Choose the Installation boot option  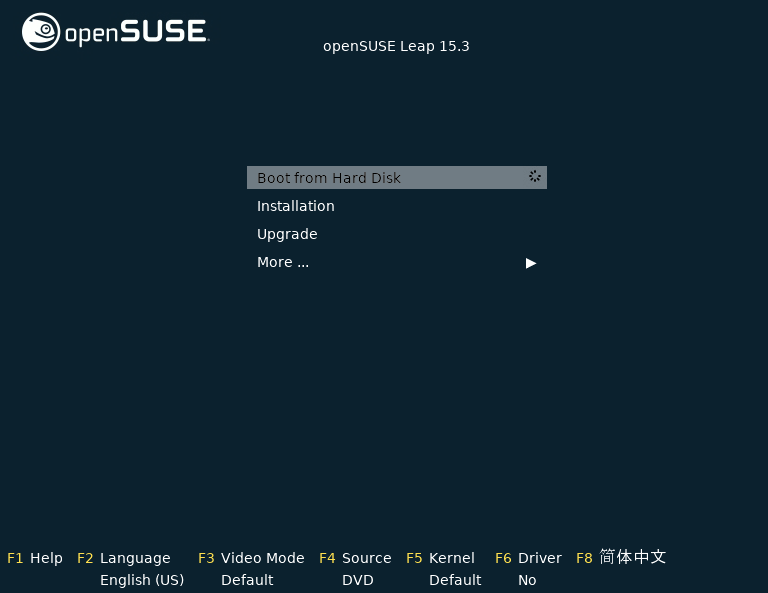(x=296, y=206)
